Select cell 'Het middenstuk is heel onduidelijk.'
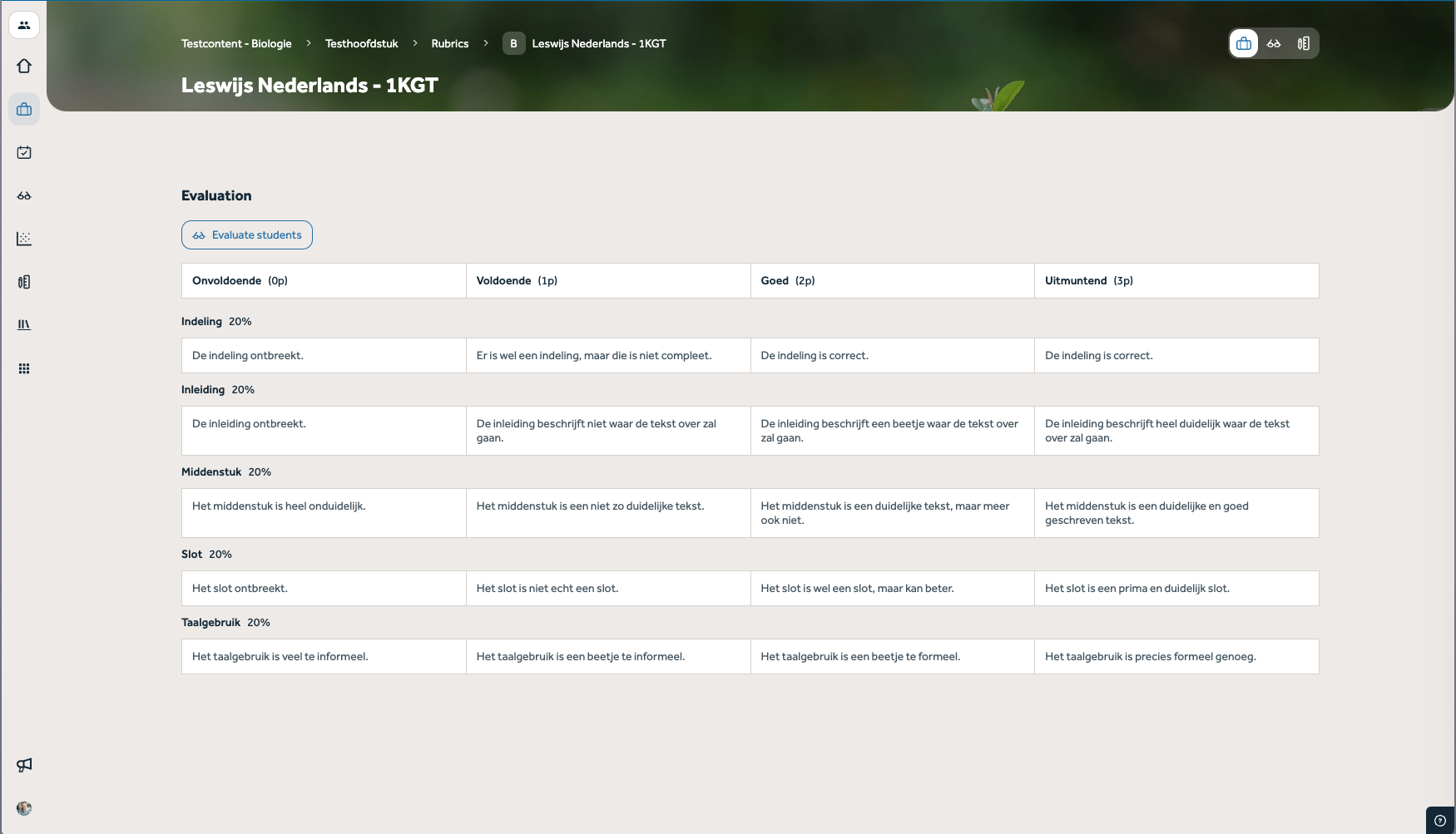1456x834 pixels. pyautogui.click(x=324, y=513)
